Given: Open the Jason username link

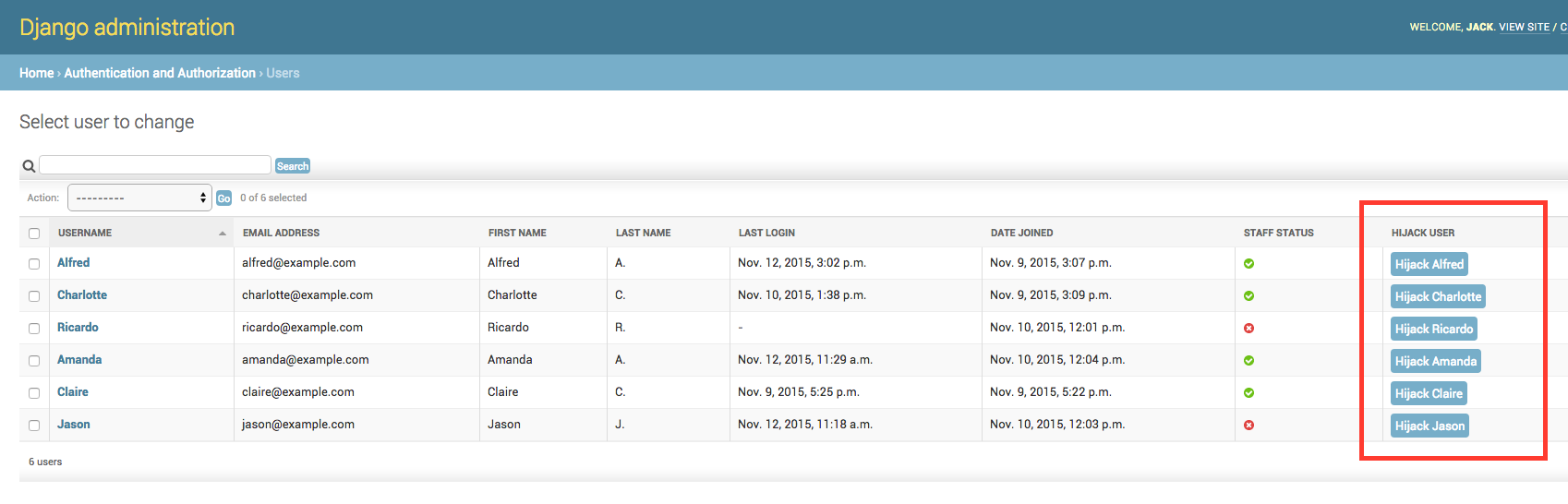Looking at the screenshot, I should coord(74,425).
